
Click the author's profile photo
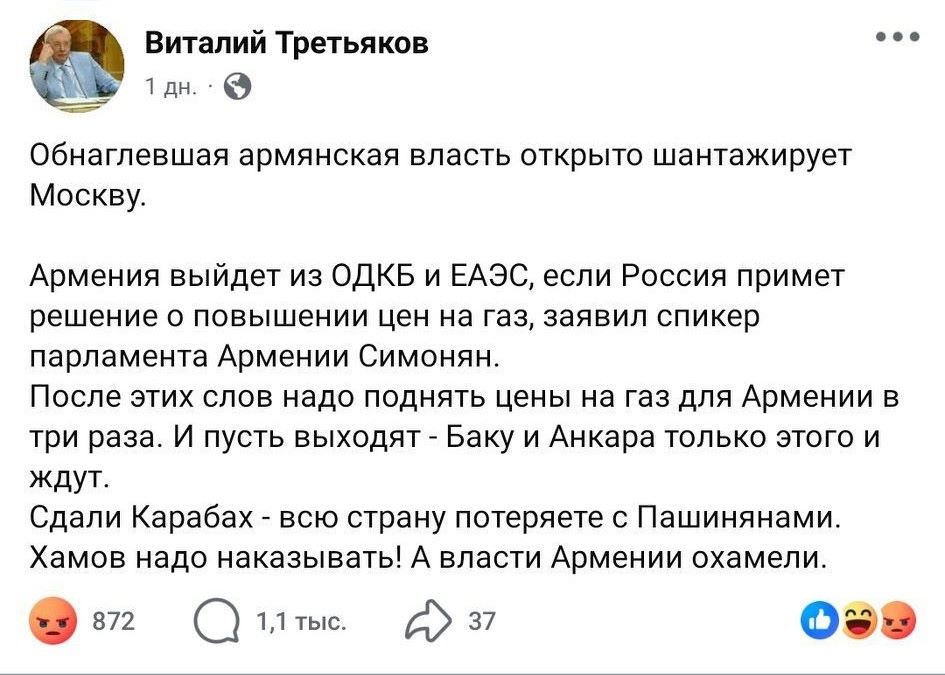pos(80,66)
